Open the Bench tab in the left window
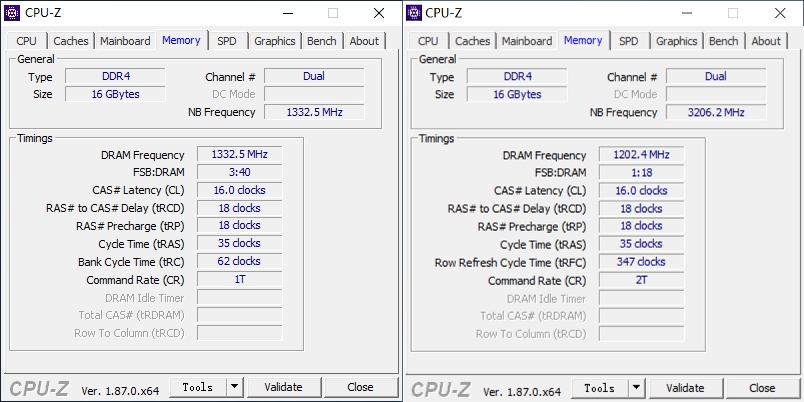 tap(321, 41)
